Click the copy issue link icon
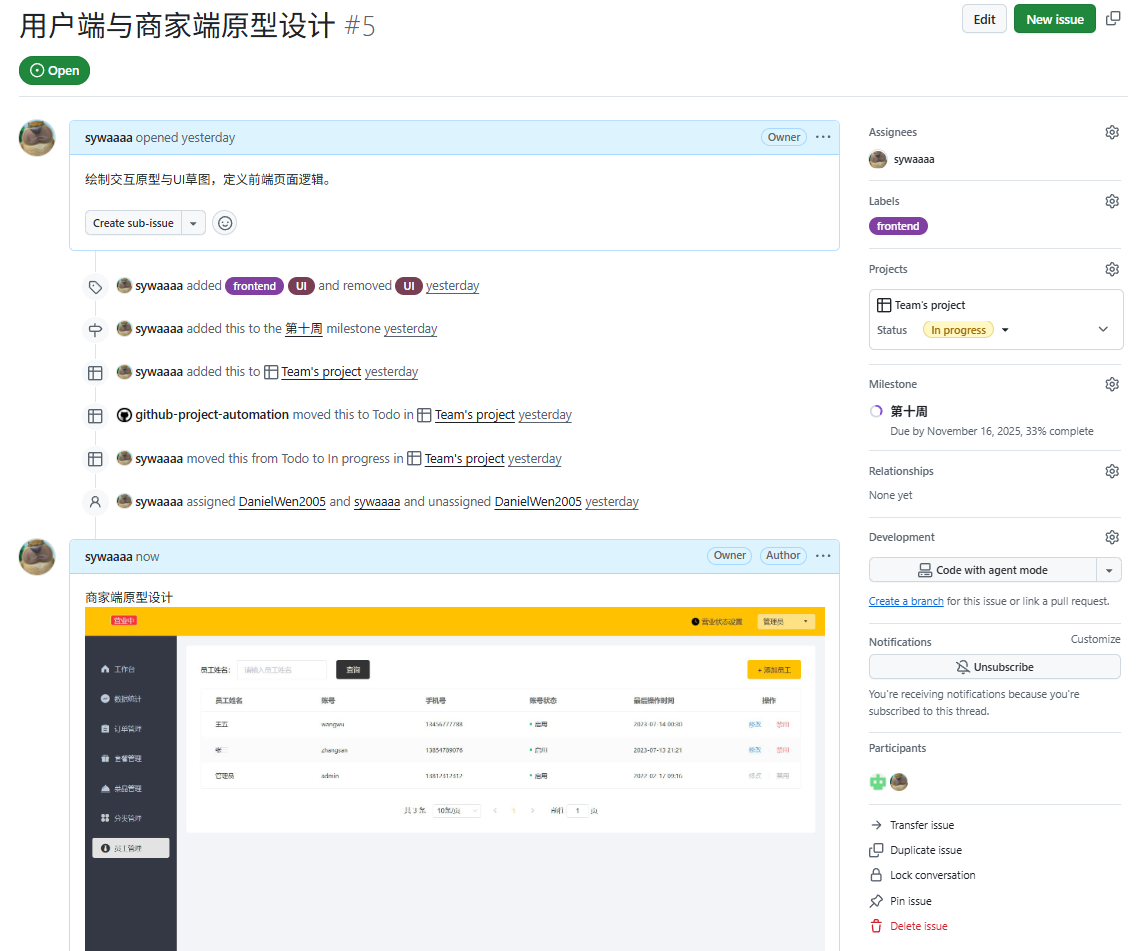 1113,19
